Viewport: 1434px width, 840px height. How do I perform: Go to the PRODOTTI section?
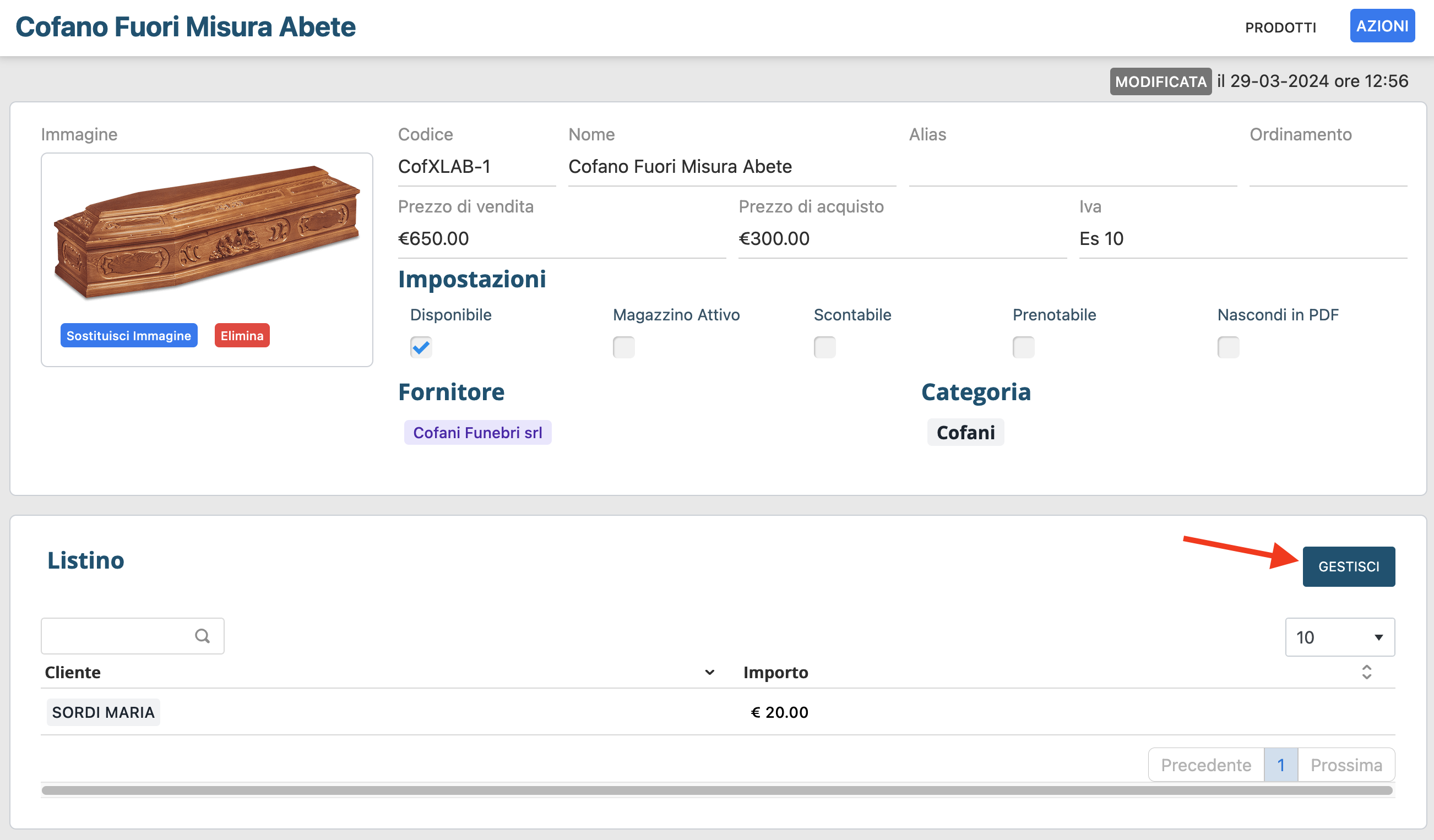tap(1280, 28)
